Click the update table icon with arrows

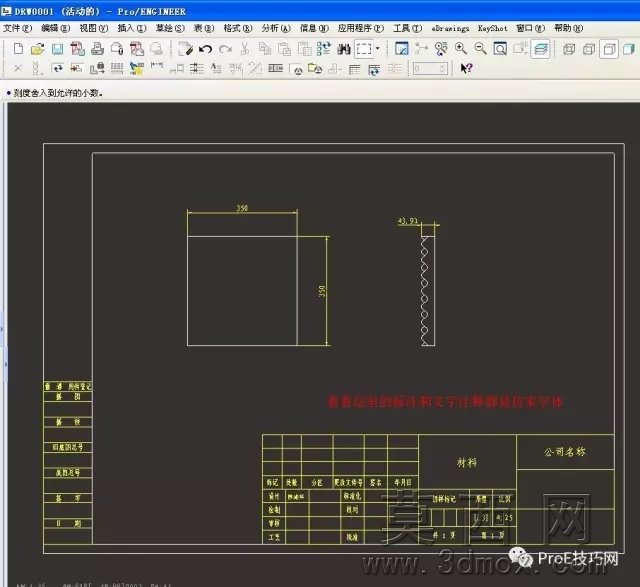(374, 69)
